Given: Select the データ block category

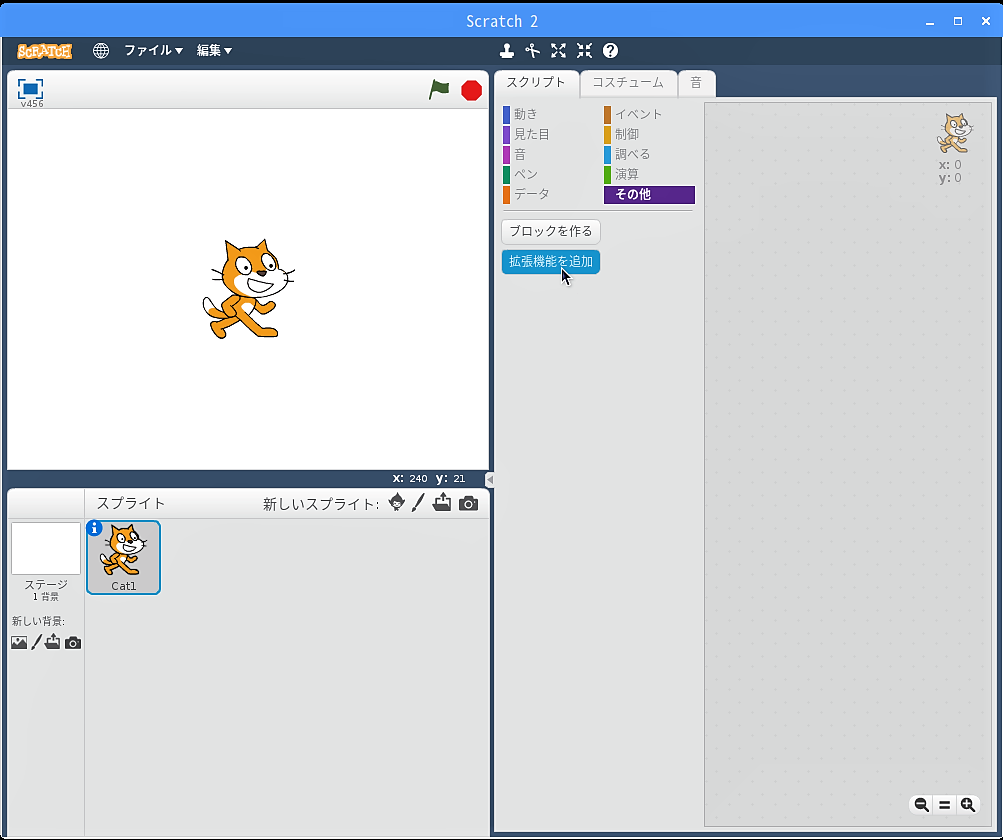Looking at the screenshot, I should pos(548,194).
